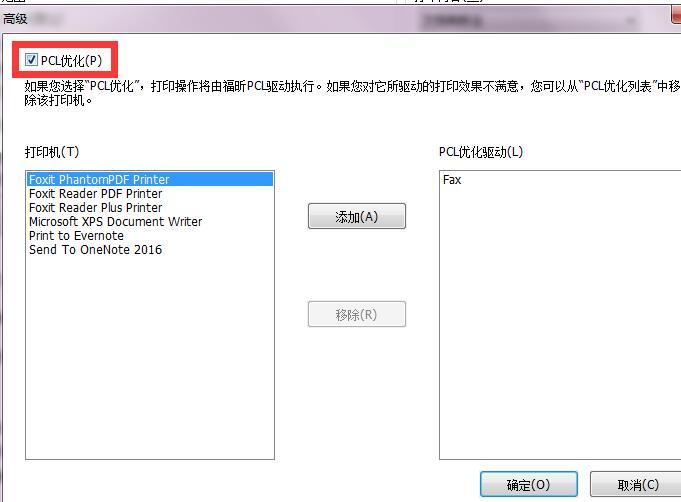Cancel with the 取消(C) button
The width and height of the screenshot is (681, 502).
point(636,484)
